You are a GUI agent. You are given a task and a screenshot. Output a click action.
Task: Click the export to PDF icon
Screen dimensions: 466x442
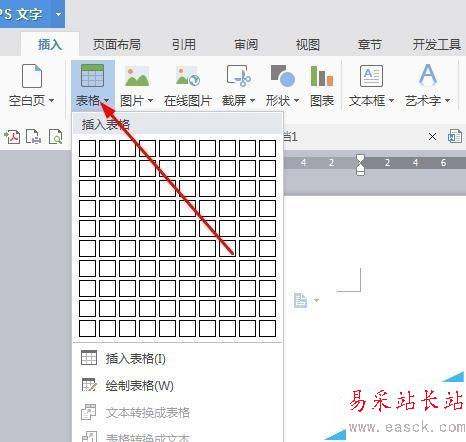(x=12, y=137)
